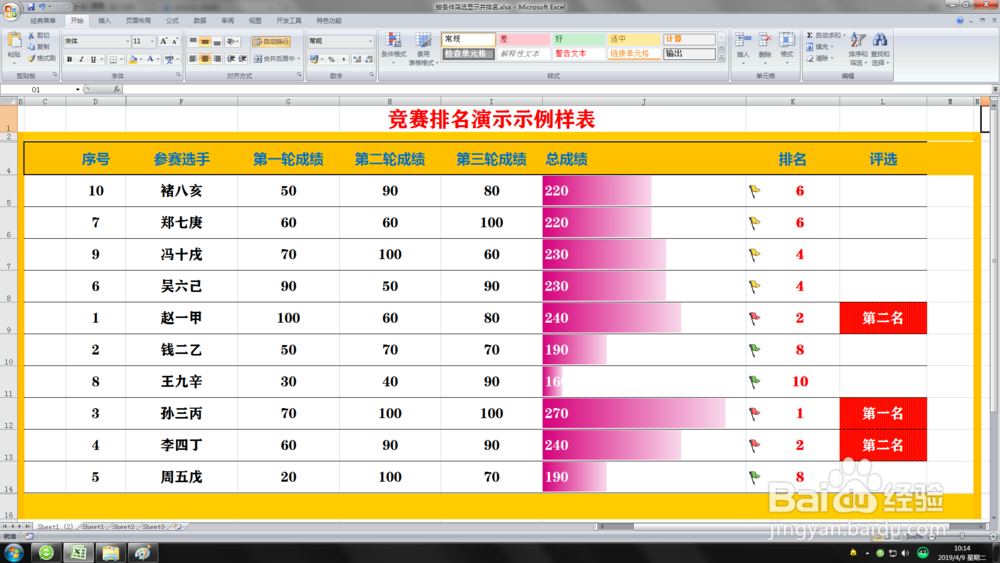Switch to Data (数据) tab
1000x563 pixels.
tap(200, 21)
